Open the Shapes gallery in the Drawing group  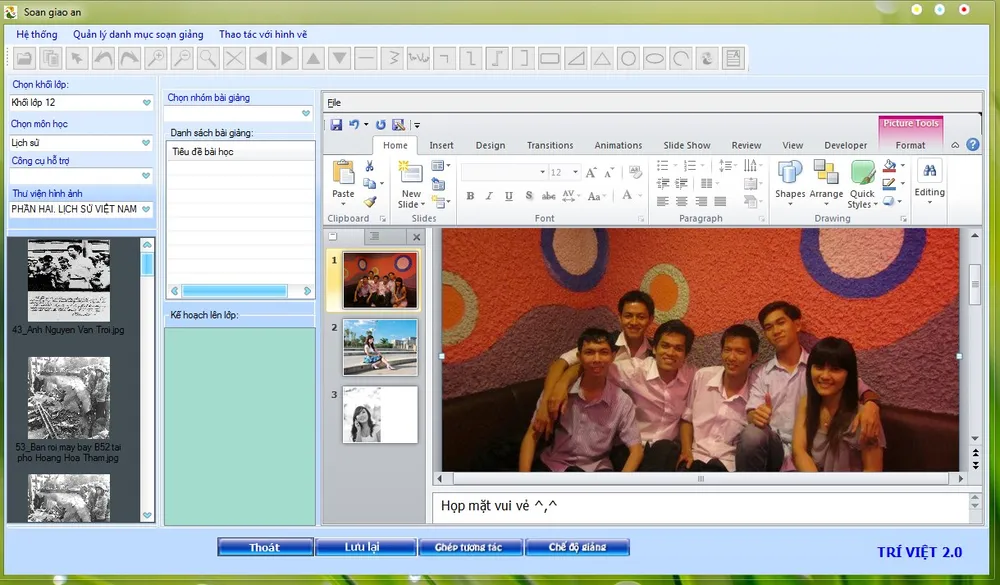[x=789, y=180]
